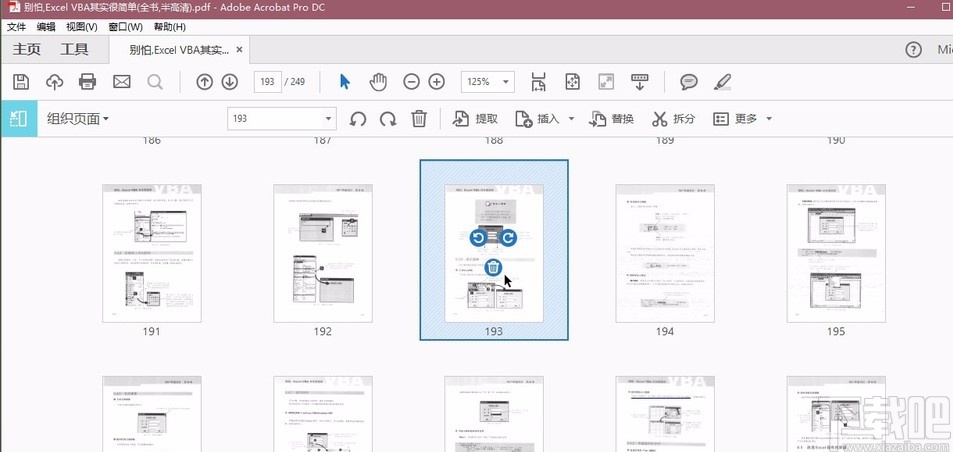Zoom in with plus icon
The width and height of the screenshot is (953, 452).
pos(436,81)
